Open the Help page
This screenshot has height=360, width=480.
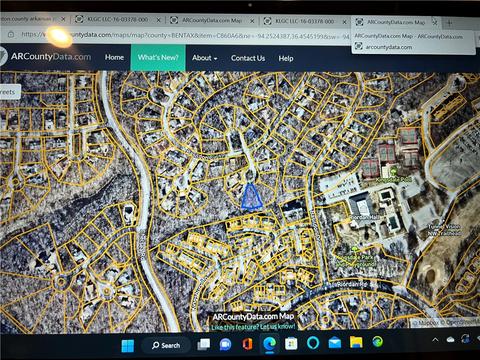[x=286, y=59]
